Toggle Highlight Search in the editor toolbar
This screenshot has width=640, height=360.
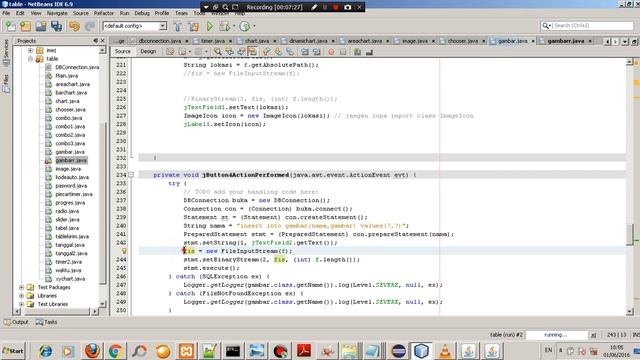tap(252, 52)
